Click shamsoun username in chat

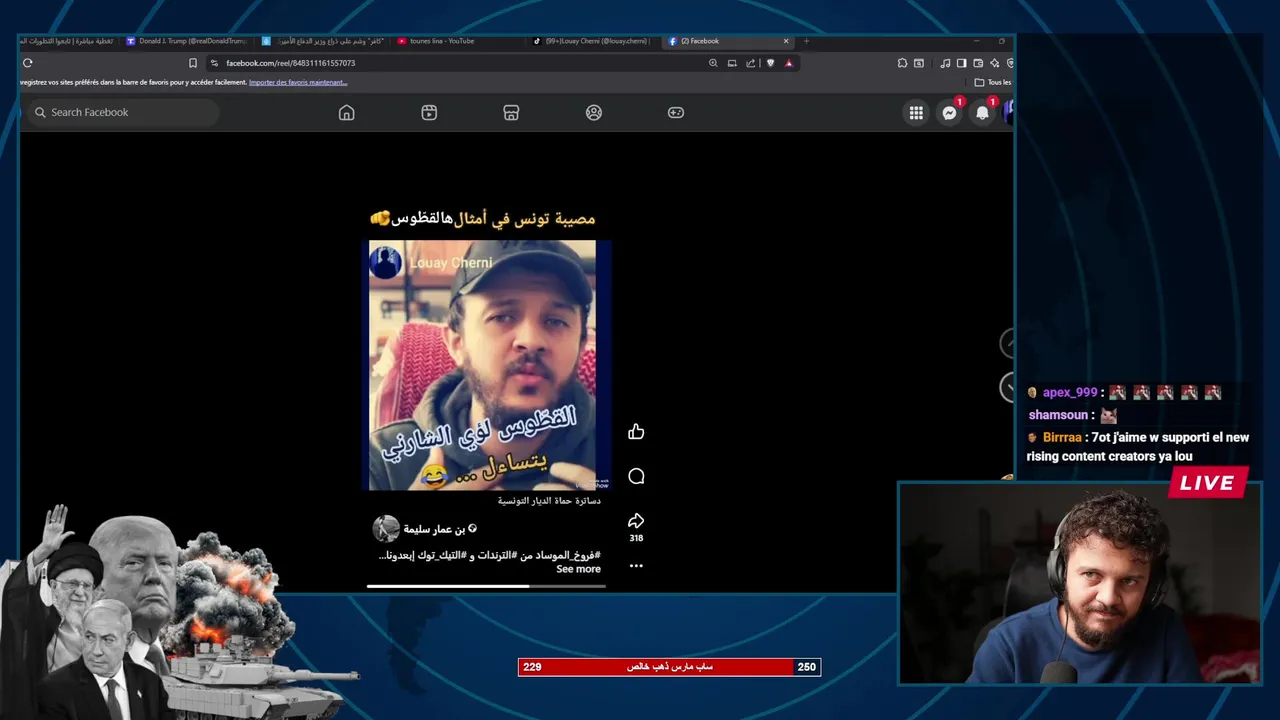[x=1058, y=415]
